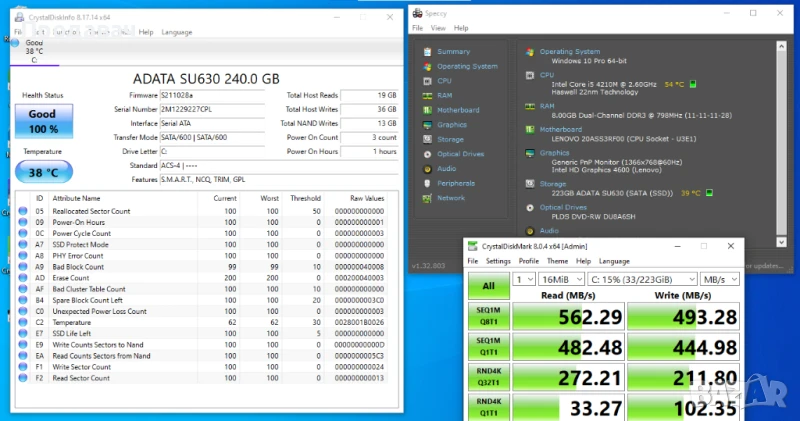
Task: Open Summary section in Speccy sidebar
Action: 452,51
